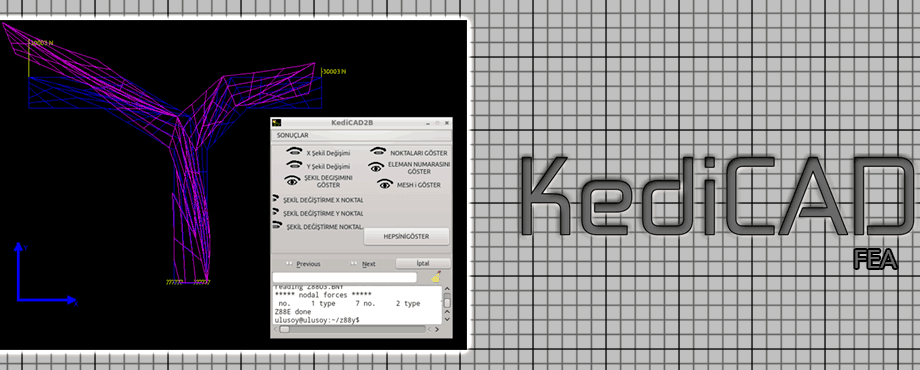Screen dimensions: 920x370
Task: Click the terminal vertical scrollbar down arrow
Action: [x=447, y=320]
